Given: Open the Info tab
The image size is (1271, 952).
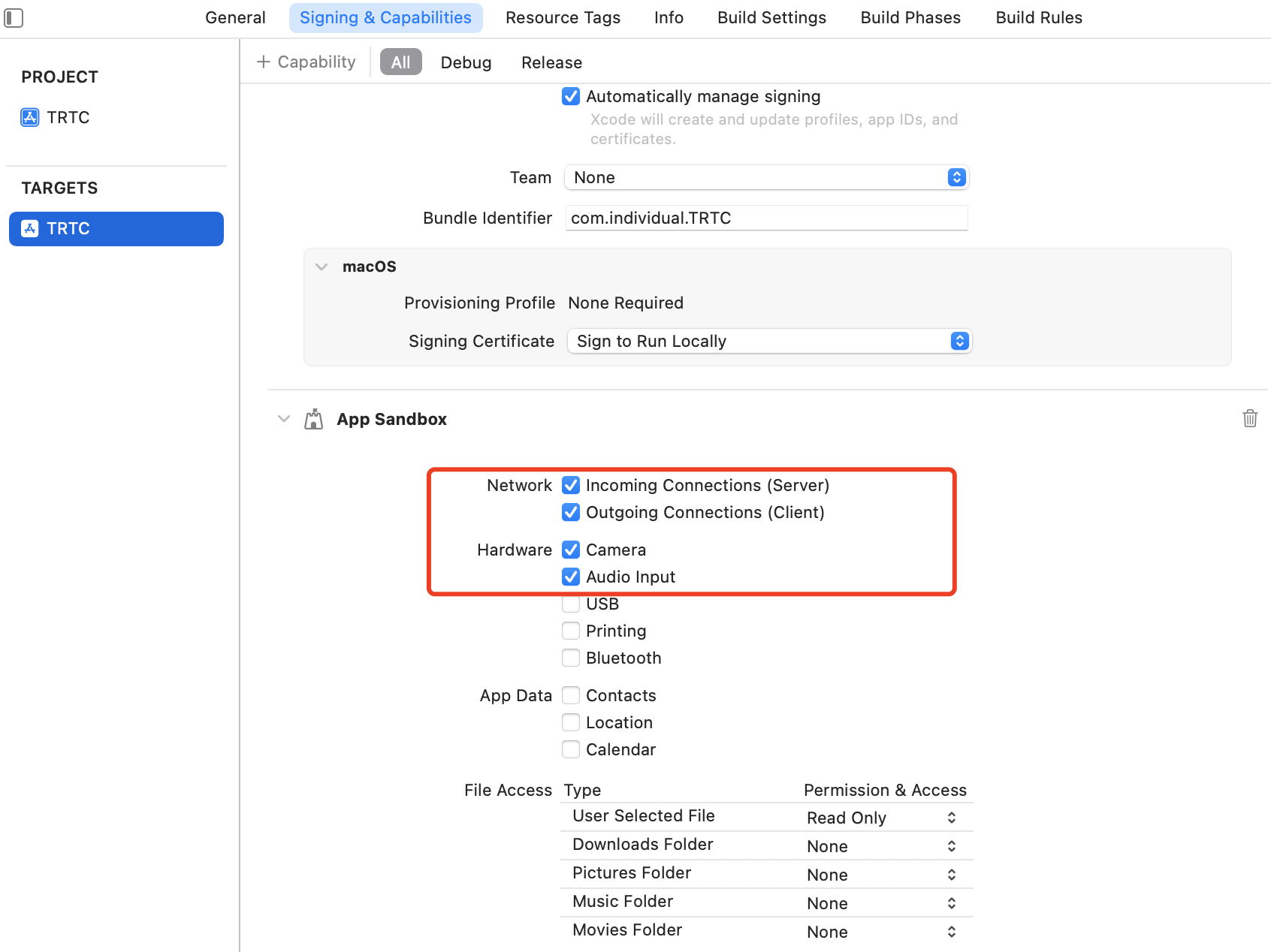Looking at the screenshot, I should tap(669, 17).
